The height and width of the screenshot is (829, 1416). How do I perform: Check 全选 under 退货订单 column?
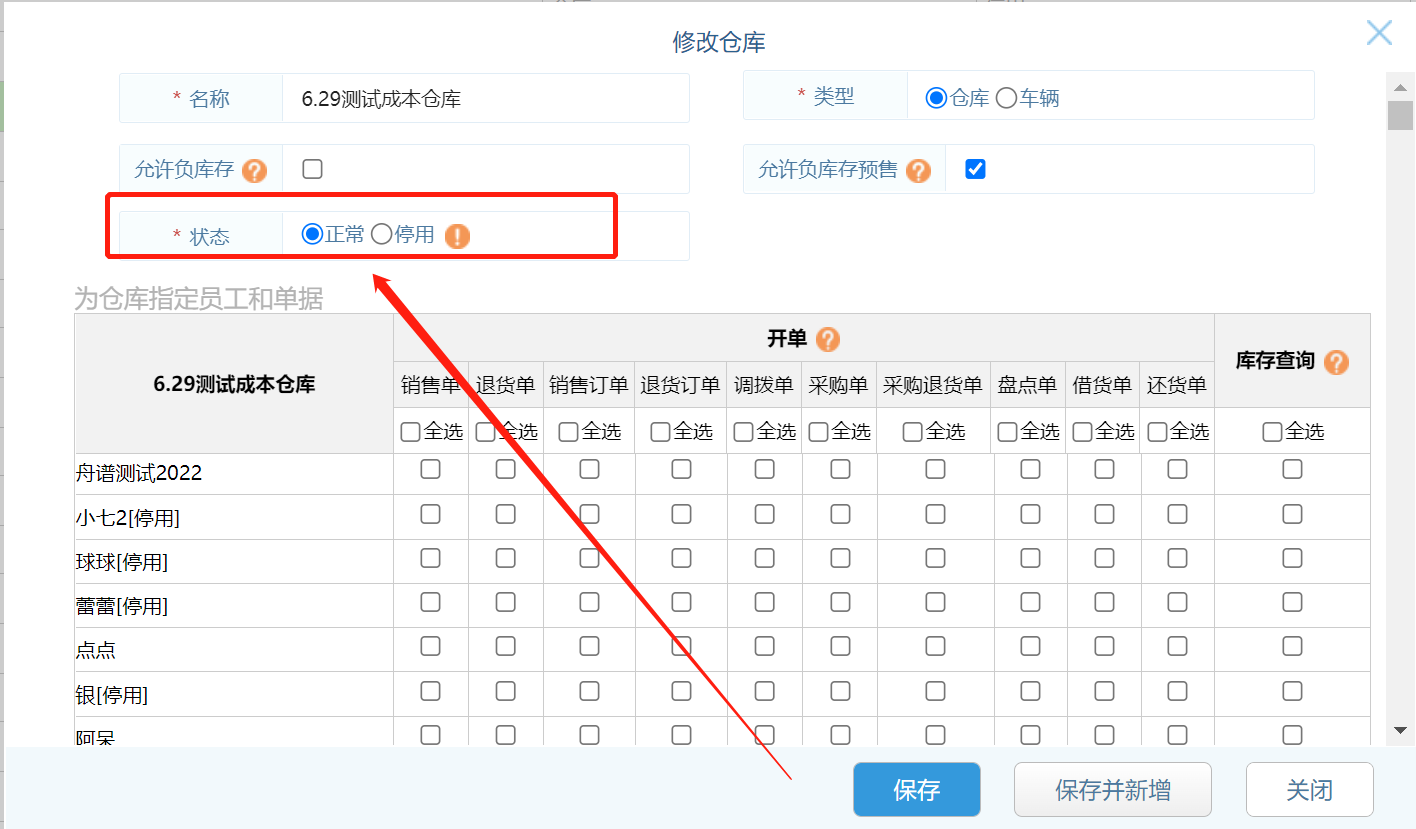tap(660, 432)
